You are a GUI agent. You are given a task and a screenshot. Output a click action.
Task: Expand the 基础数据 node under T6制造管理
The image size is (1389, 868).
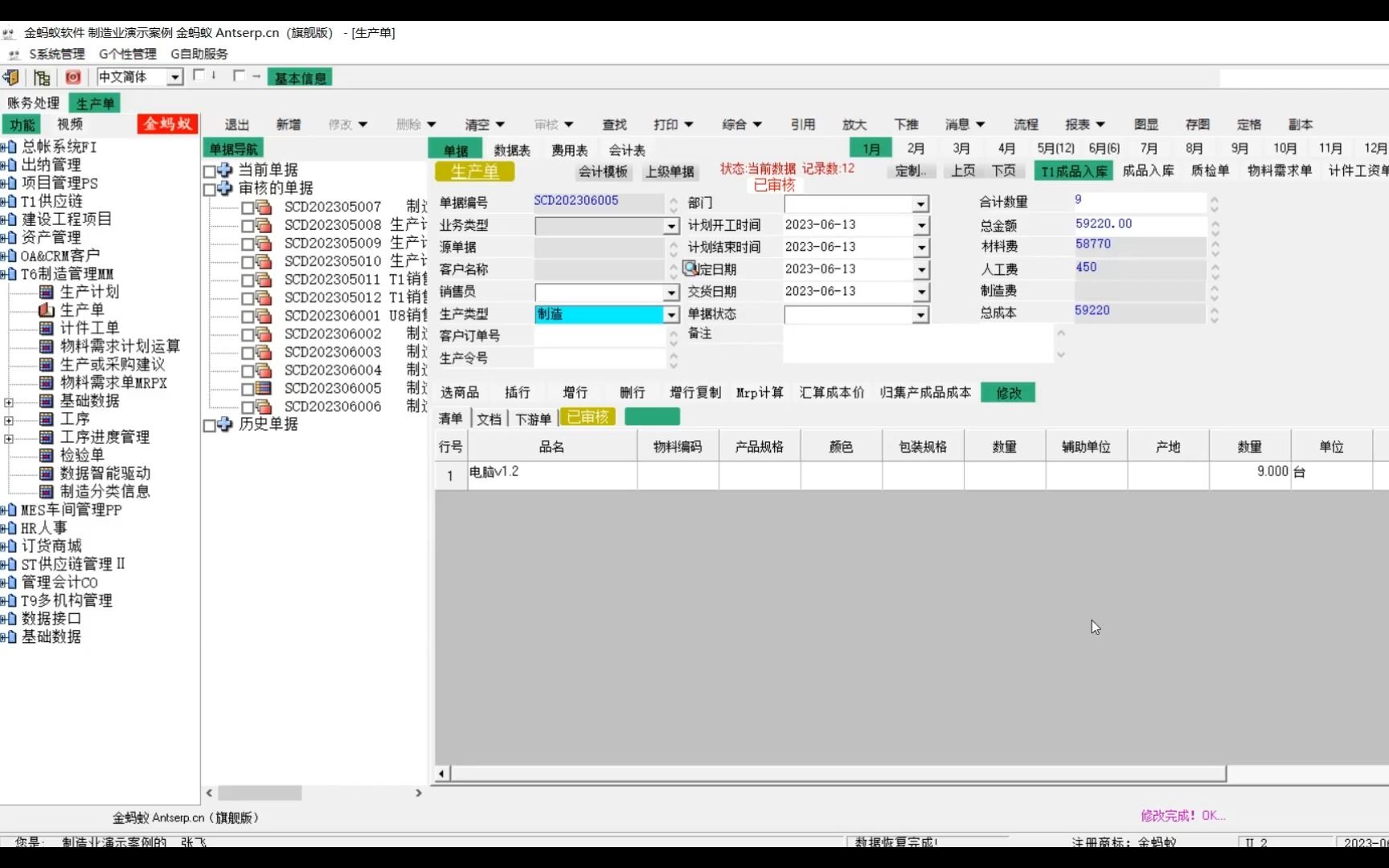click(x=9, y=402)
